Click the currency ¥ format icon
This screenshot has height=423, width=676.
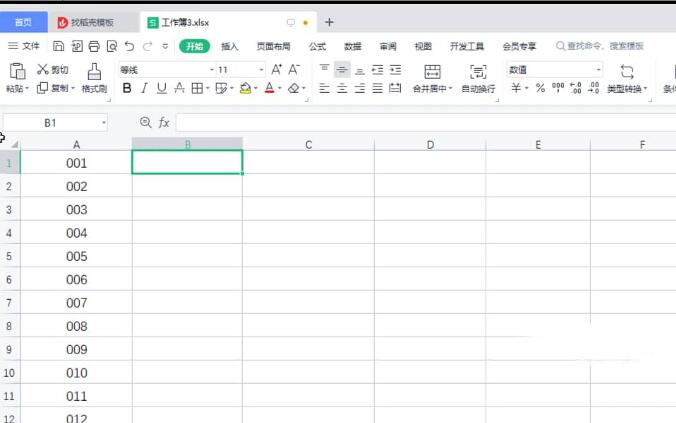[x=516, y=88]
